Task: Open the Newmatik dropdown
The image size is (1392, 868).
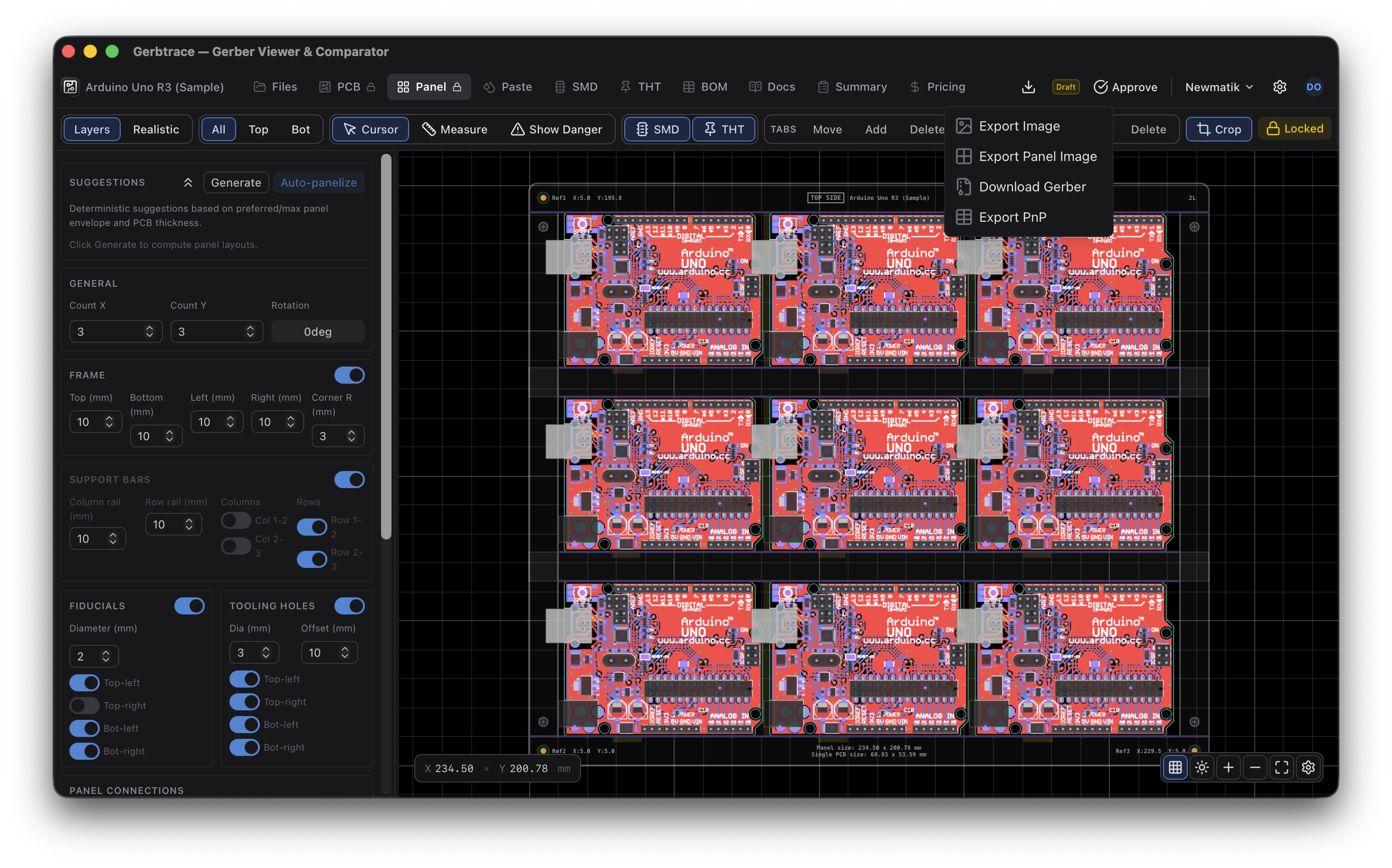Action: tap(1219, 87)
